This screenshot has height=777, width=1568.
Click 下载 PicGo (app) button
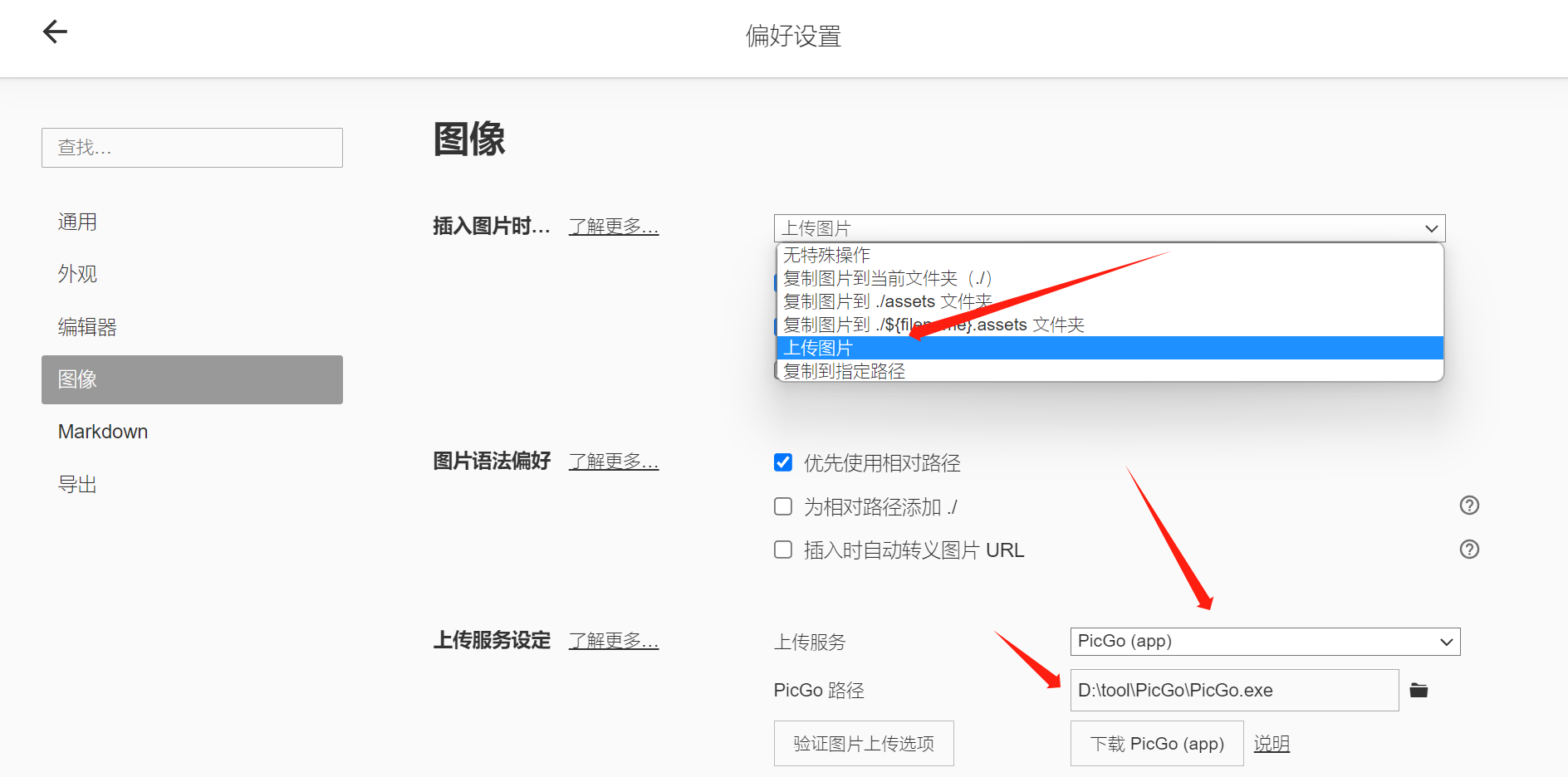tap(1157, 744)
